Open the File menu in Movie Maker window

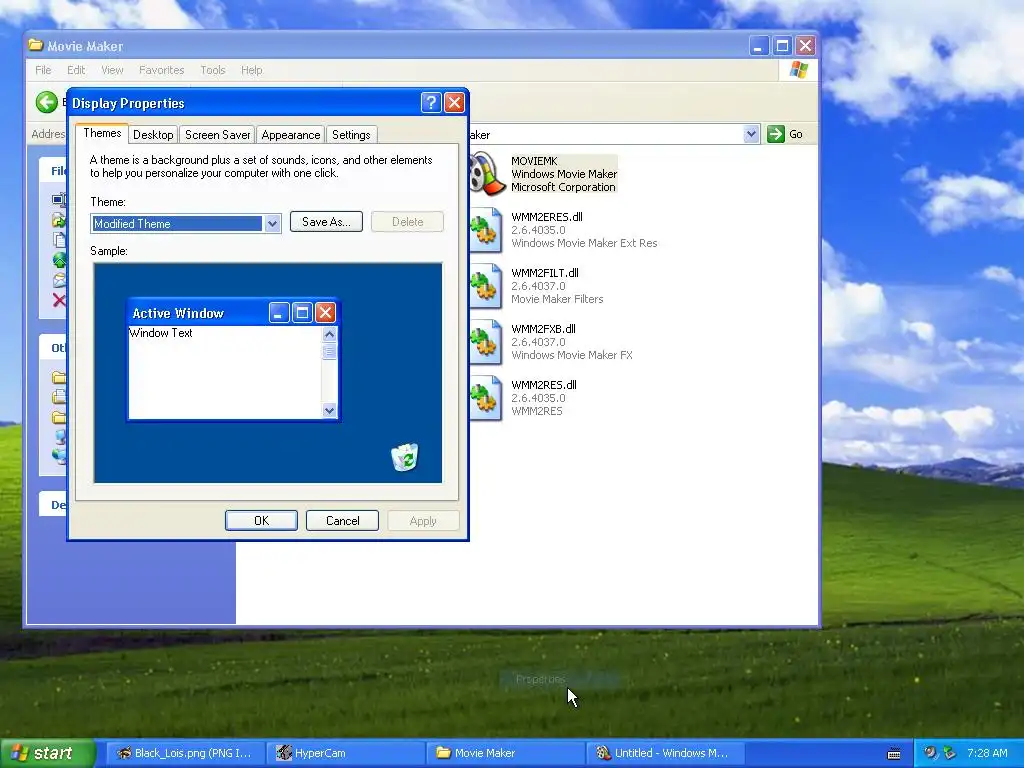coord(43,70)
